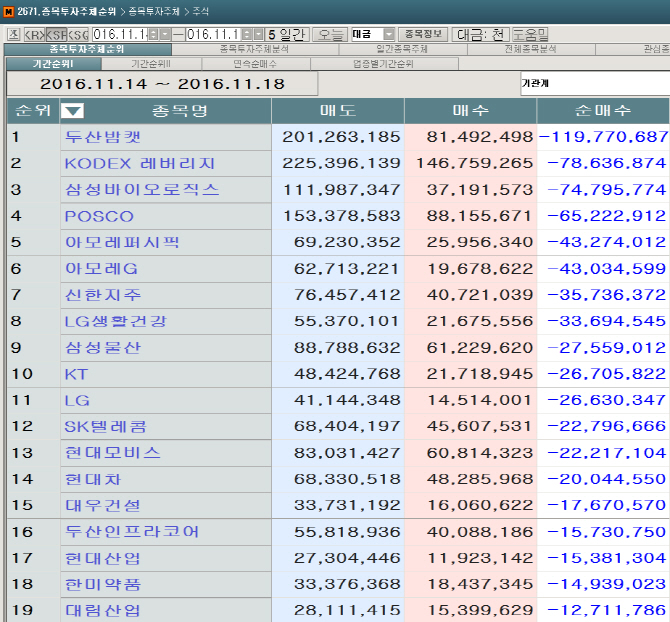This screenshot has height=622, width=670.
Task: Click the 순위 column header
Action: pyautogui.click(x=33, y=111)
